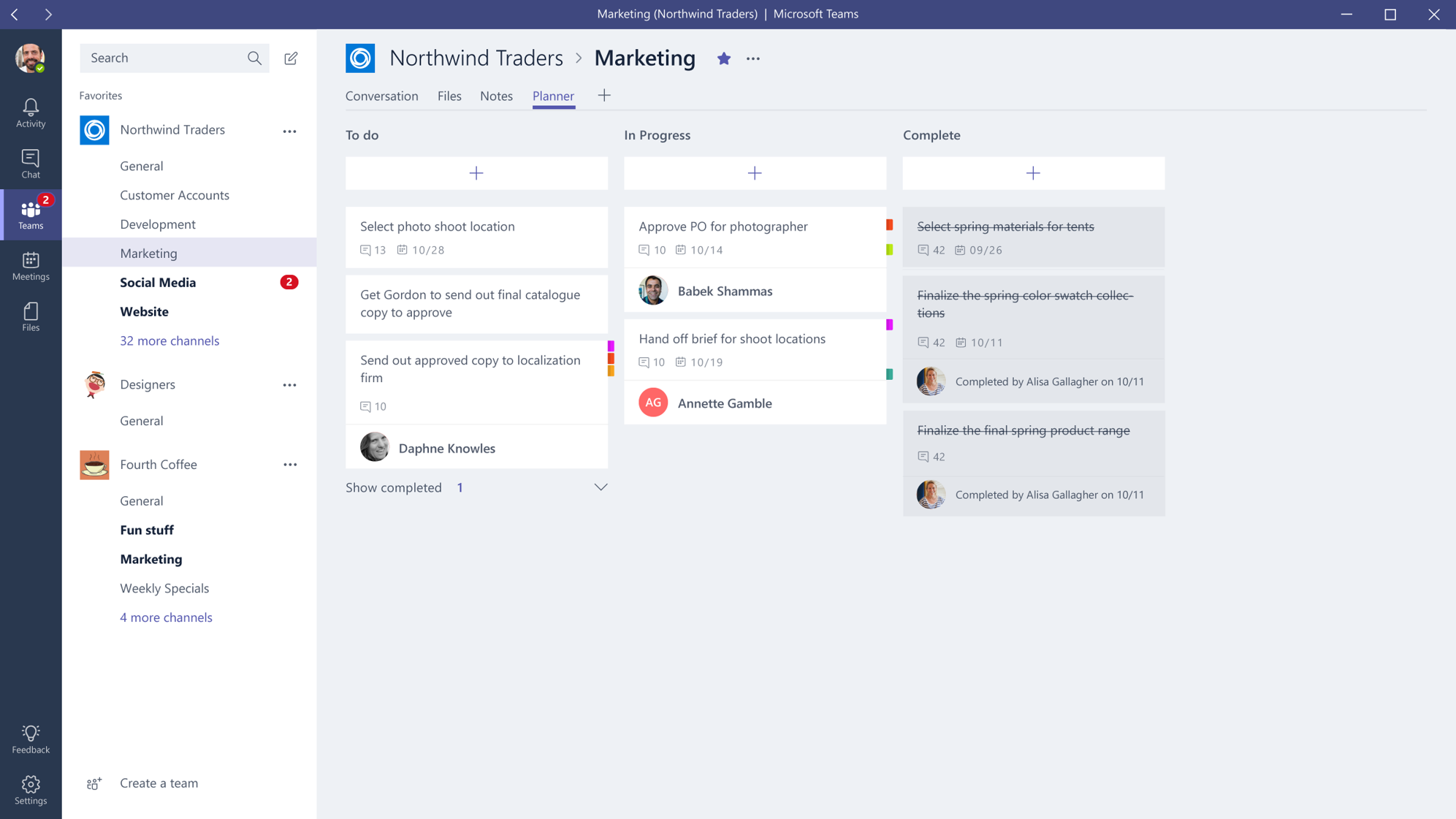1456x819 pixels.
Task: Click Create a team
Action: click(159, 782)
